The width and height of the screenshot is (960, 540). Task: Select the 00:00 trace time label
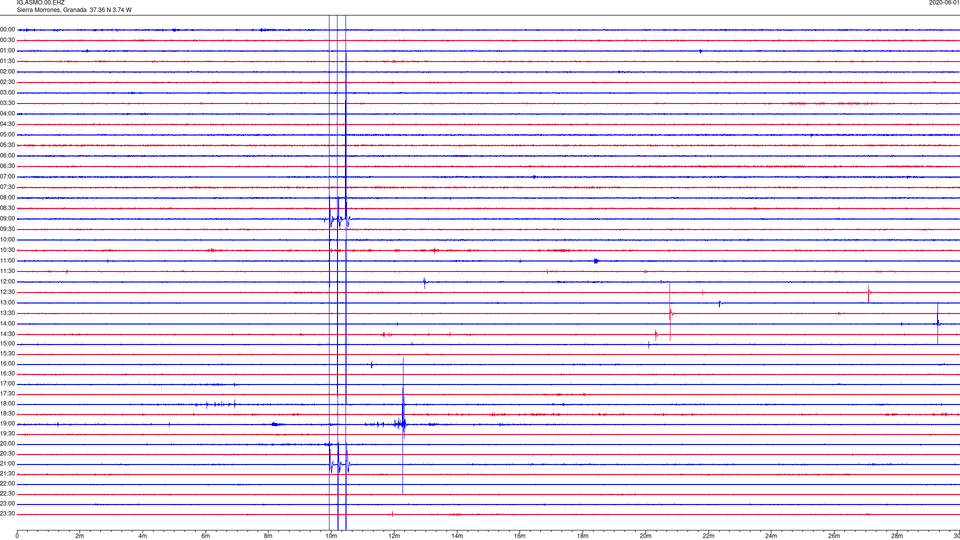pyautogui.click(x=7, y=29)
